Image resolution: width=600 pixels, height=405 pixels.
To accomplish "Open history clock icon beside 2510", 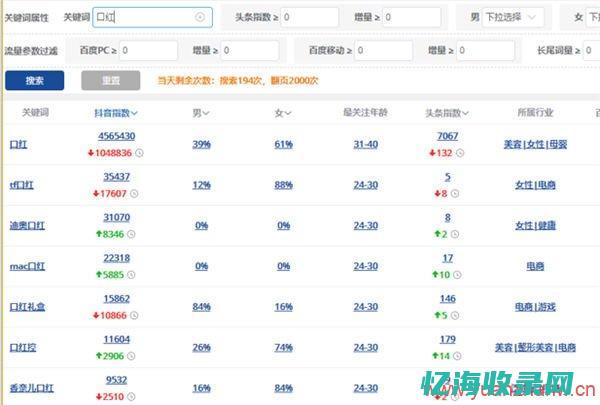I will point(131,397).
